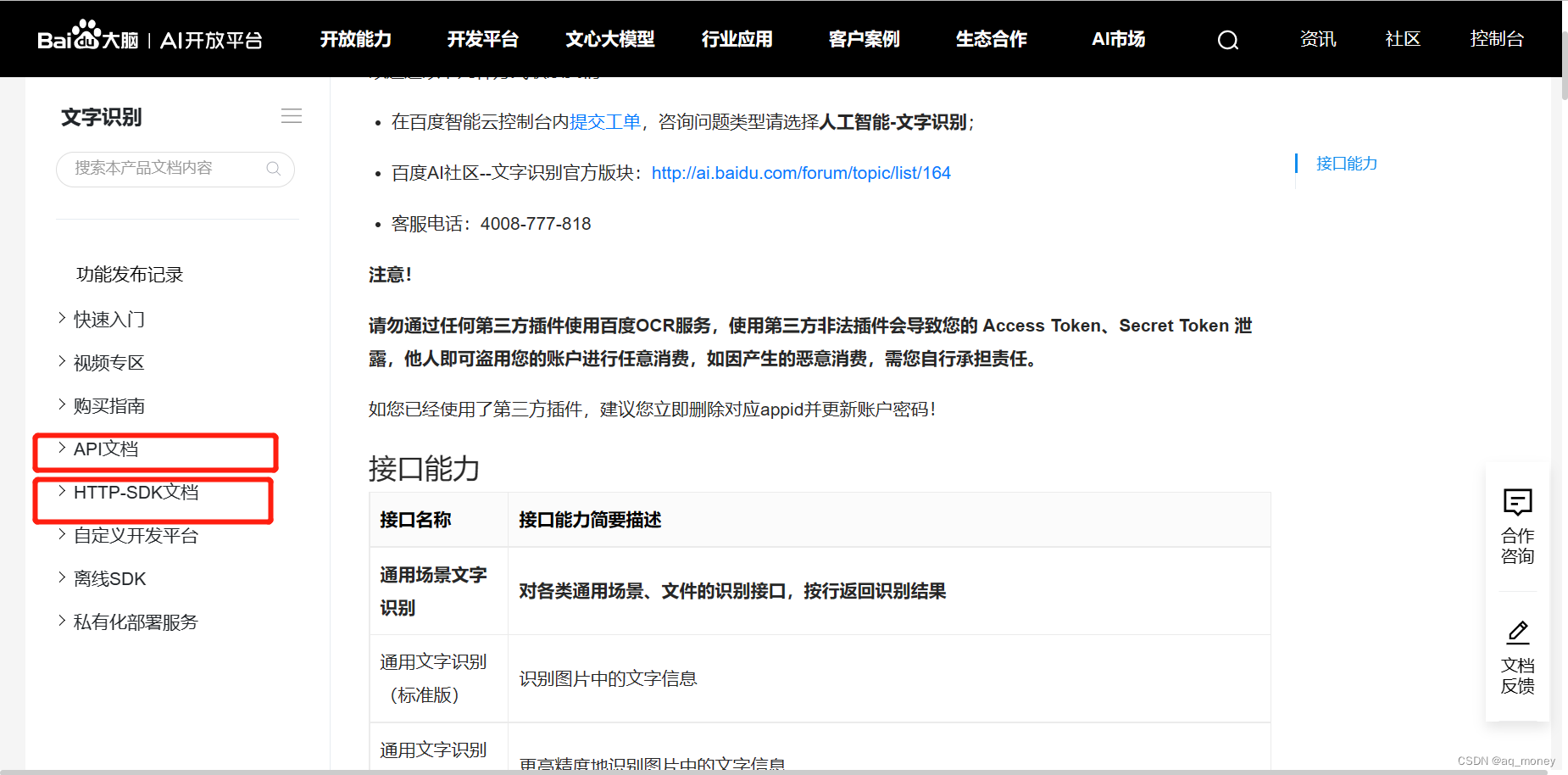The height and width of the screenshot is (775, 1568).
Task: Expand the 离线SDK chevron
Action: pos(62,577)
